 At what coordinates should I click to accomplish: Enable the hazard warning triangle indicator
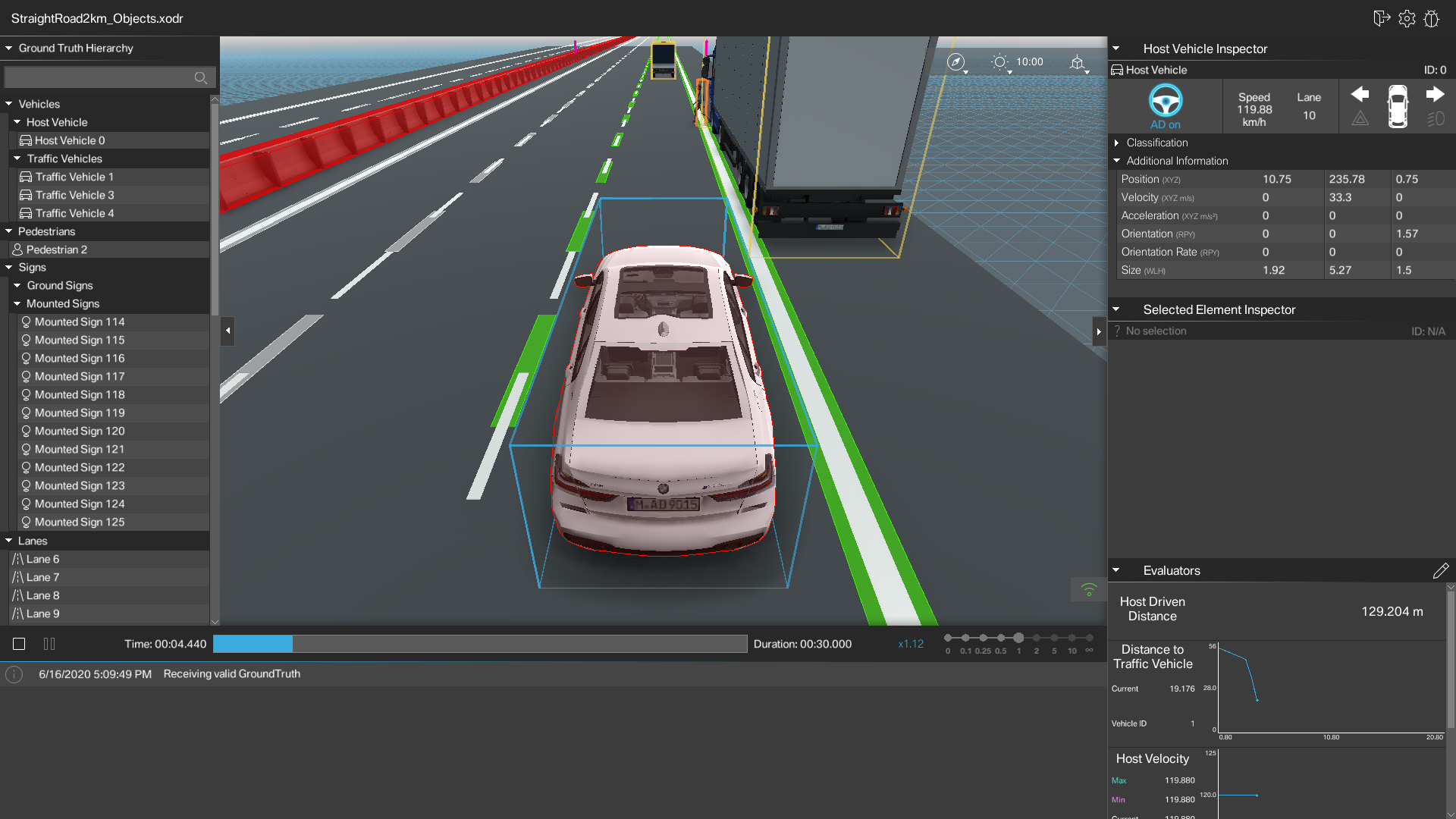[x=1360, y=118]
